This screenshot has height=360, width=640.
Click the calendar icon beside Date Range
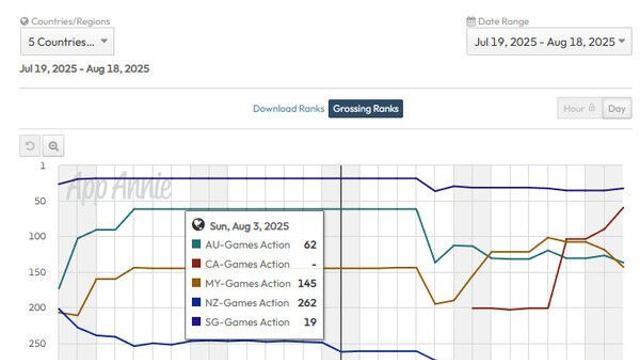[471, 21]
